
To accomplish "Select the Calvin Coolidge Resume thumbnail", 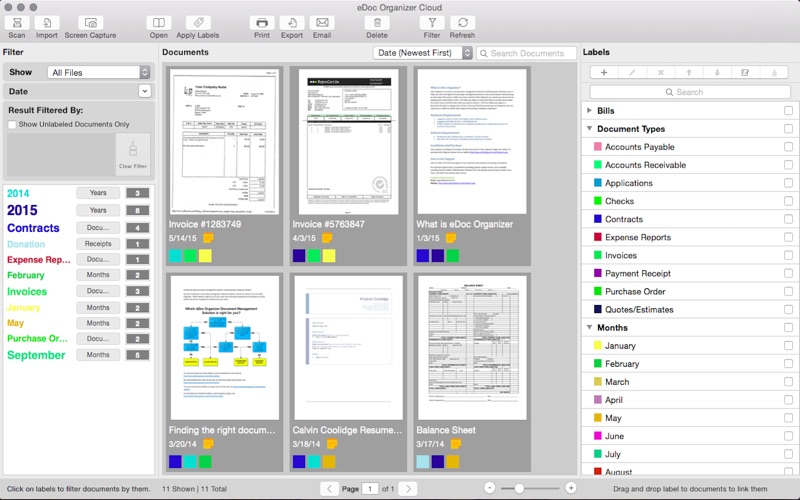I will pos(348,347).
